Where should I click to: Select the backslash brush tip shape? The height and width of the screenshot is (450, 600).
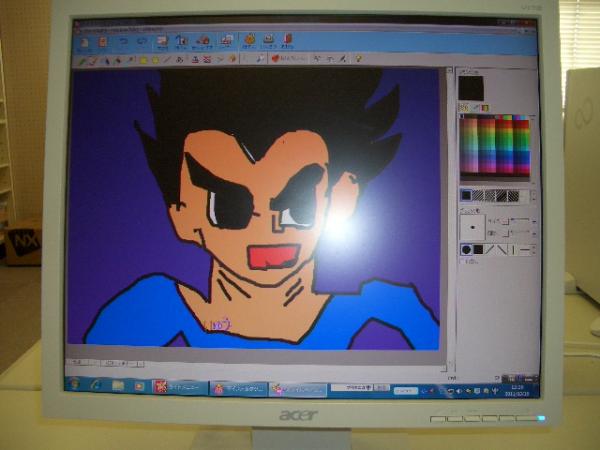click(501, 250)
